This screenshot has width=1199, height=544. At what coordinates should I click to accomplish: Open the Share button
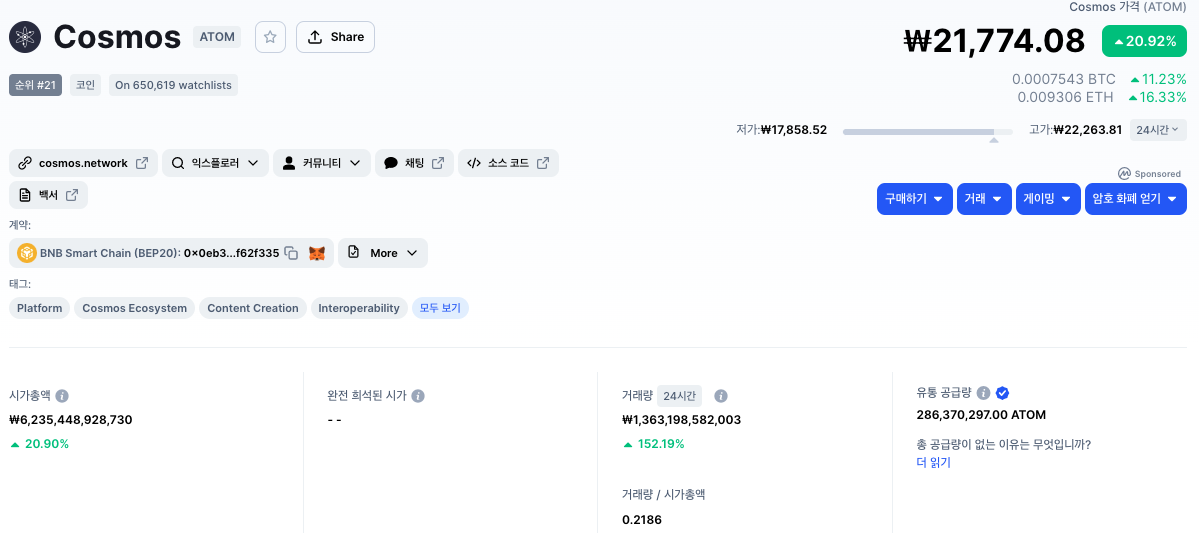point(335,37)
